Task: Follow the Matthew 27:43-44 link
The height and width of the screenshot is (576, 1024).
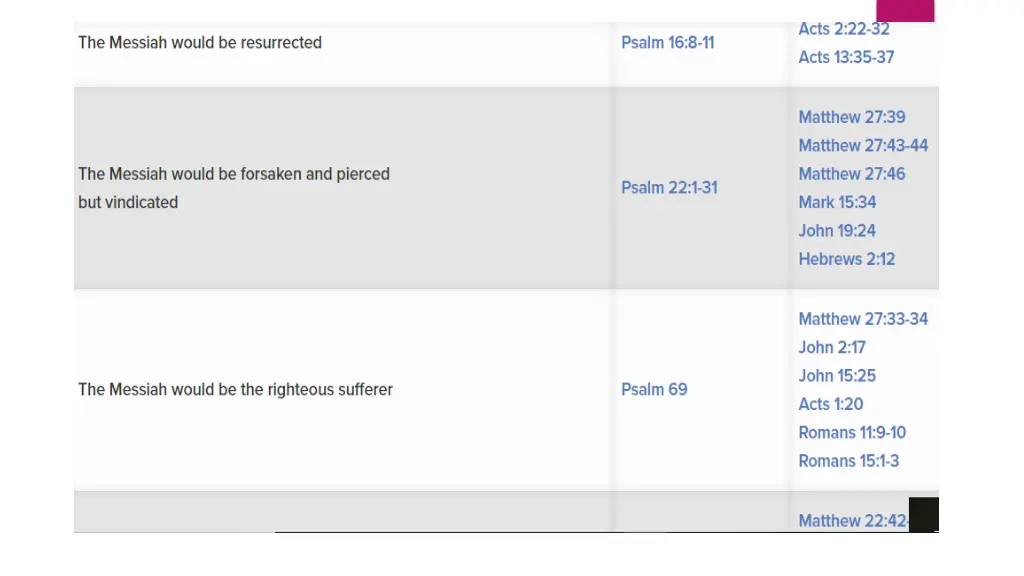Action: [863, 146]
